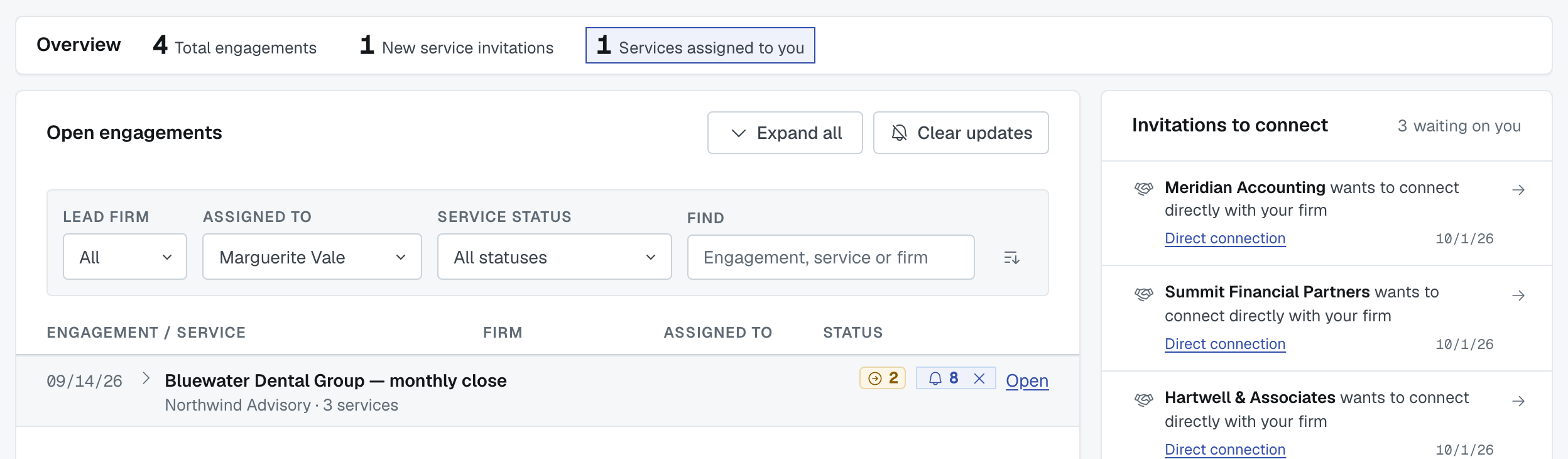Select Services assigned to you filter
Viewport: 1568px width, 459px height.
[x=700, y=45]
